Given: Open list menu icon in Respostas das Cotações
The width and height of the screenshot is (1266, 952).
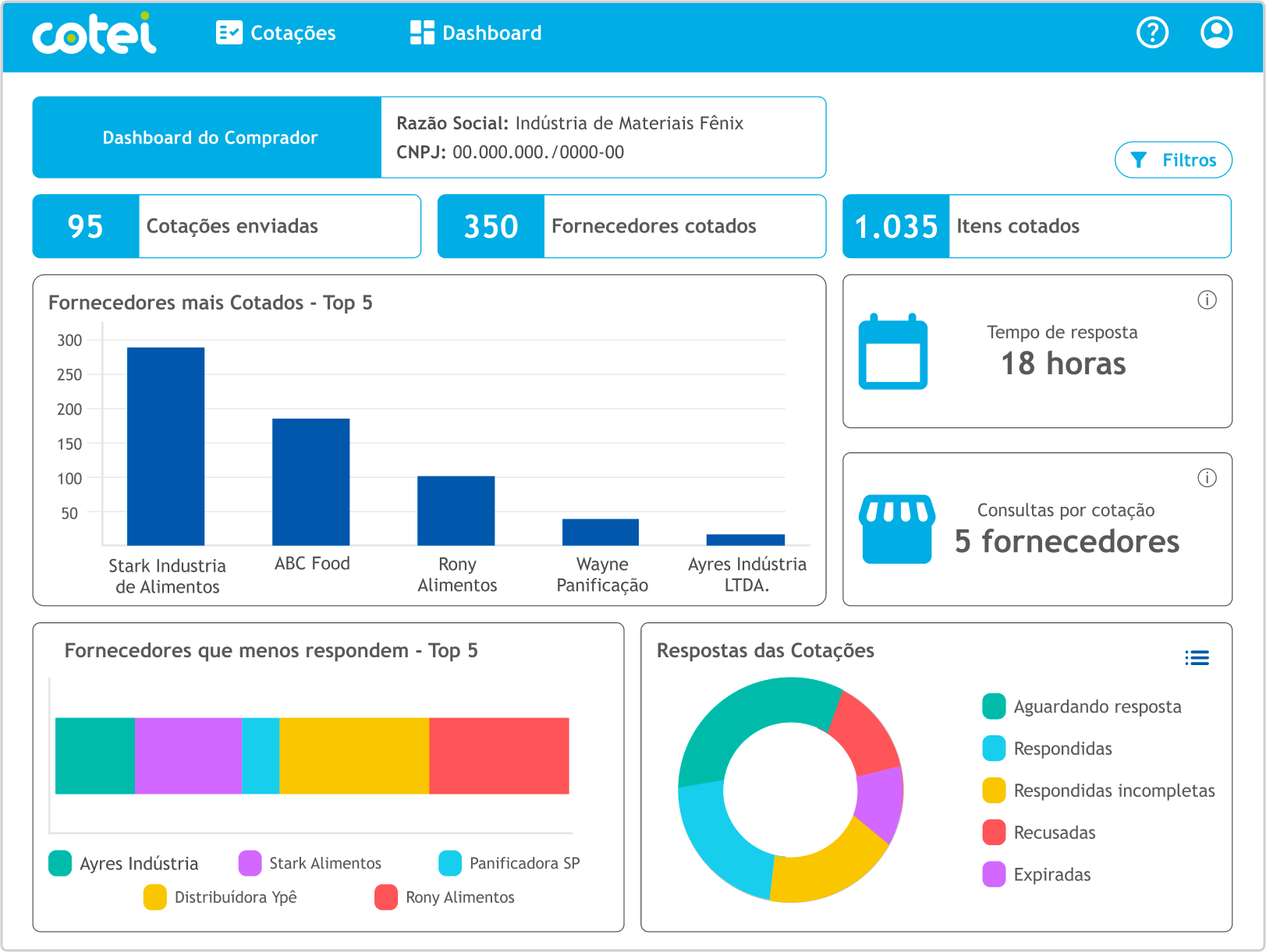Looking at the screenshot, I should (1197, 658).
